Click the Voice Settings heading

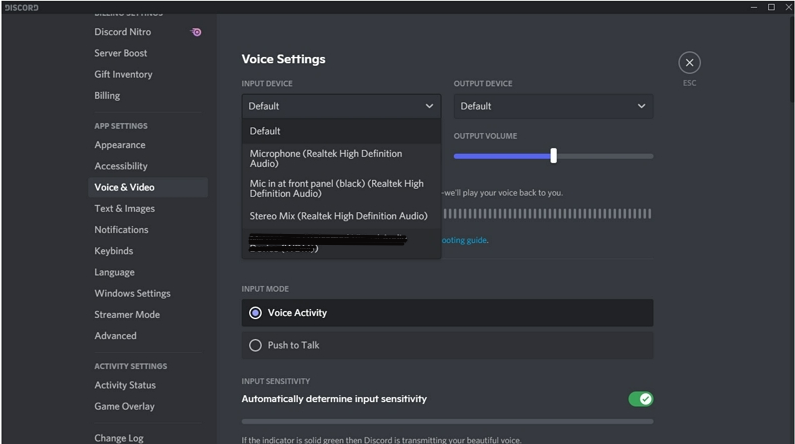(x=283, y=59)
